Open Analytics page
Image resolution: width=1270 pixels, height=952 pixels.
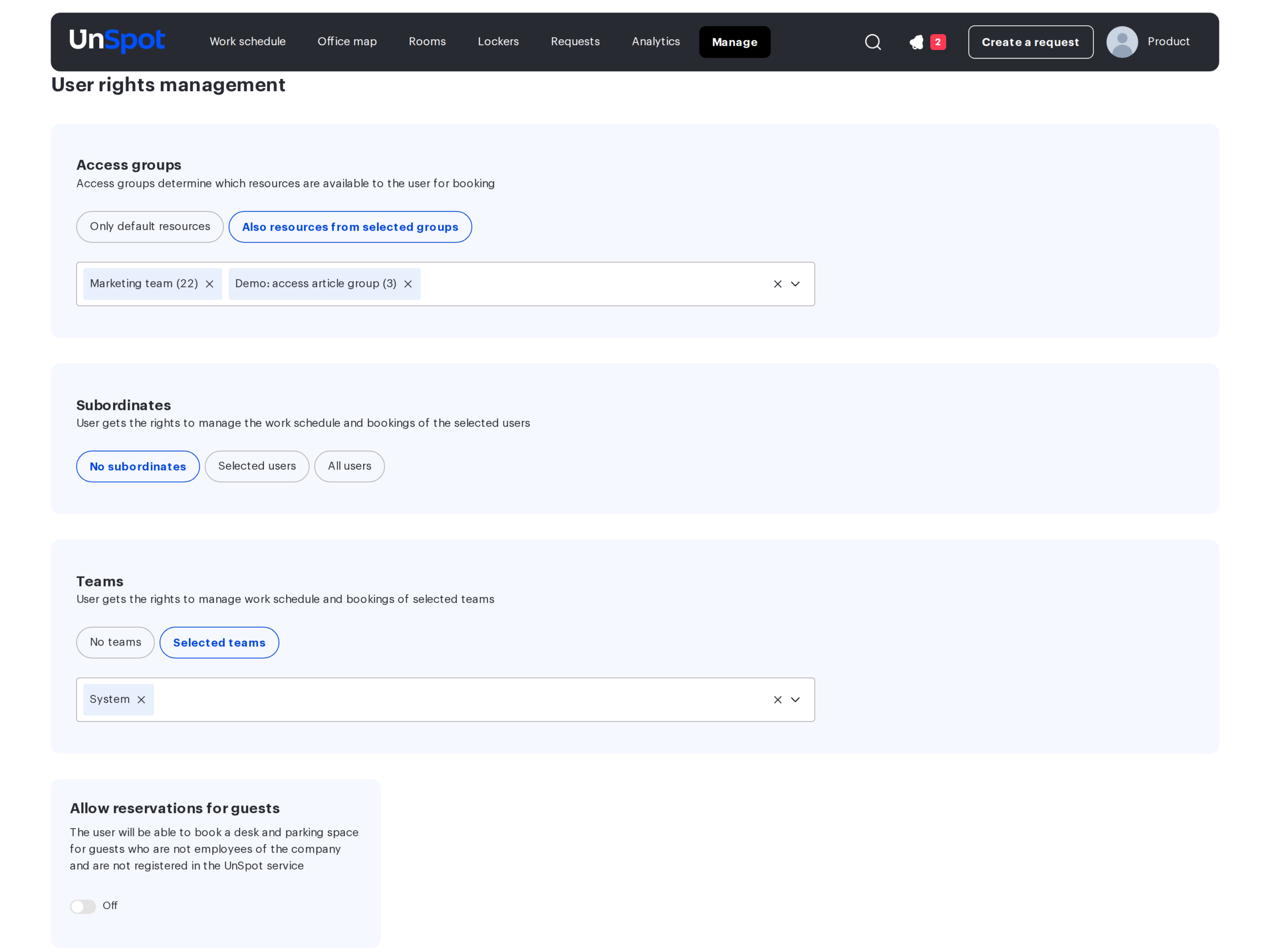coord(656,41)
